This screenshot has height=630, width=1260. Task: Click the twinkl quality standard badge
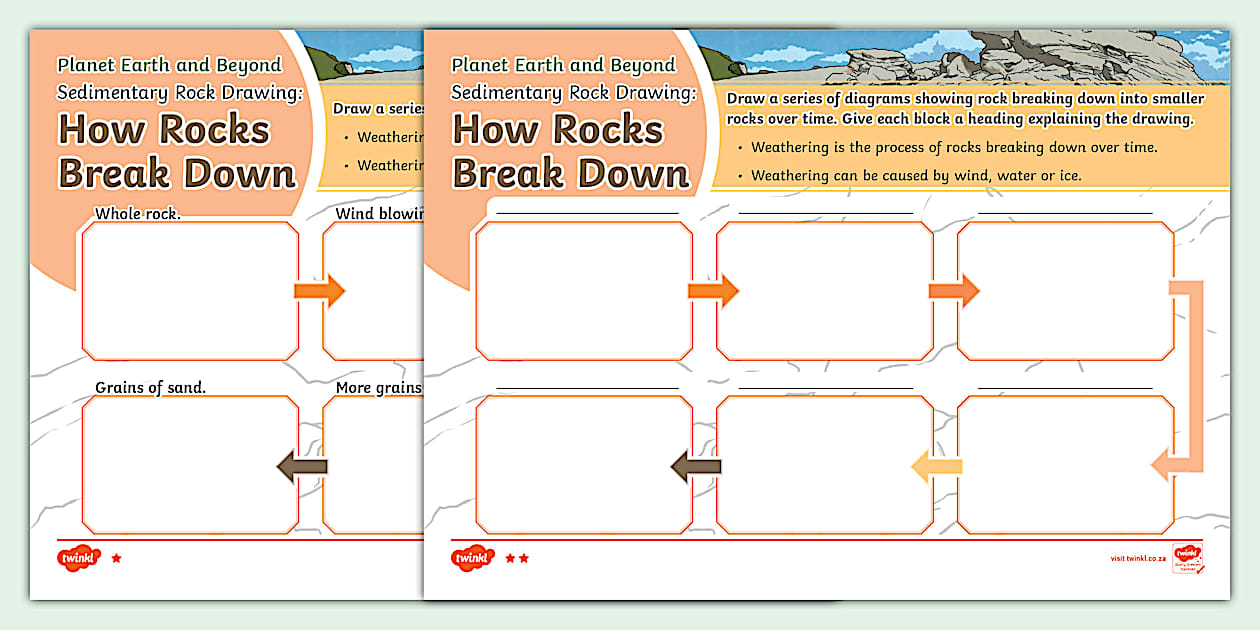click(1190, 557)
